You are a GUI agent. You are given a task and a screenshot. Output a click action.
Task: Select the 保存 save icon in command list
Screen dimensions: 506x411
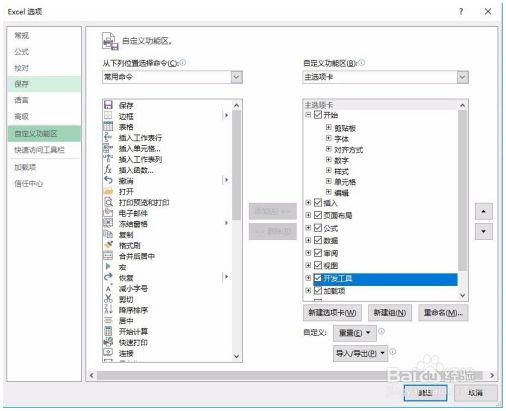pos(108,105)
